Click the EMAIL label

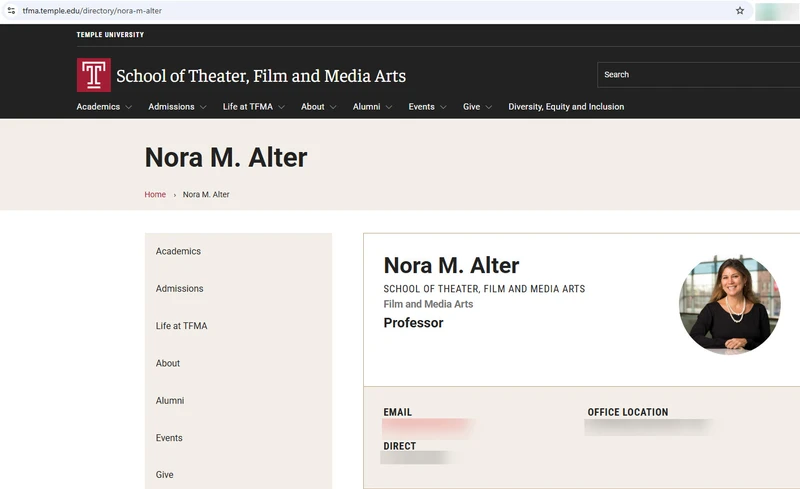(397, 412)
